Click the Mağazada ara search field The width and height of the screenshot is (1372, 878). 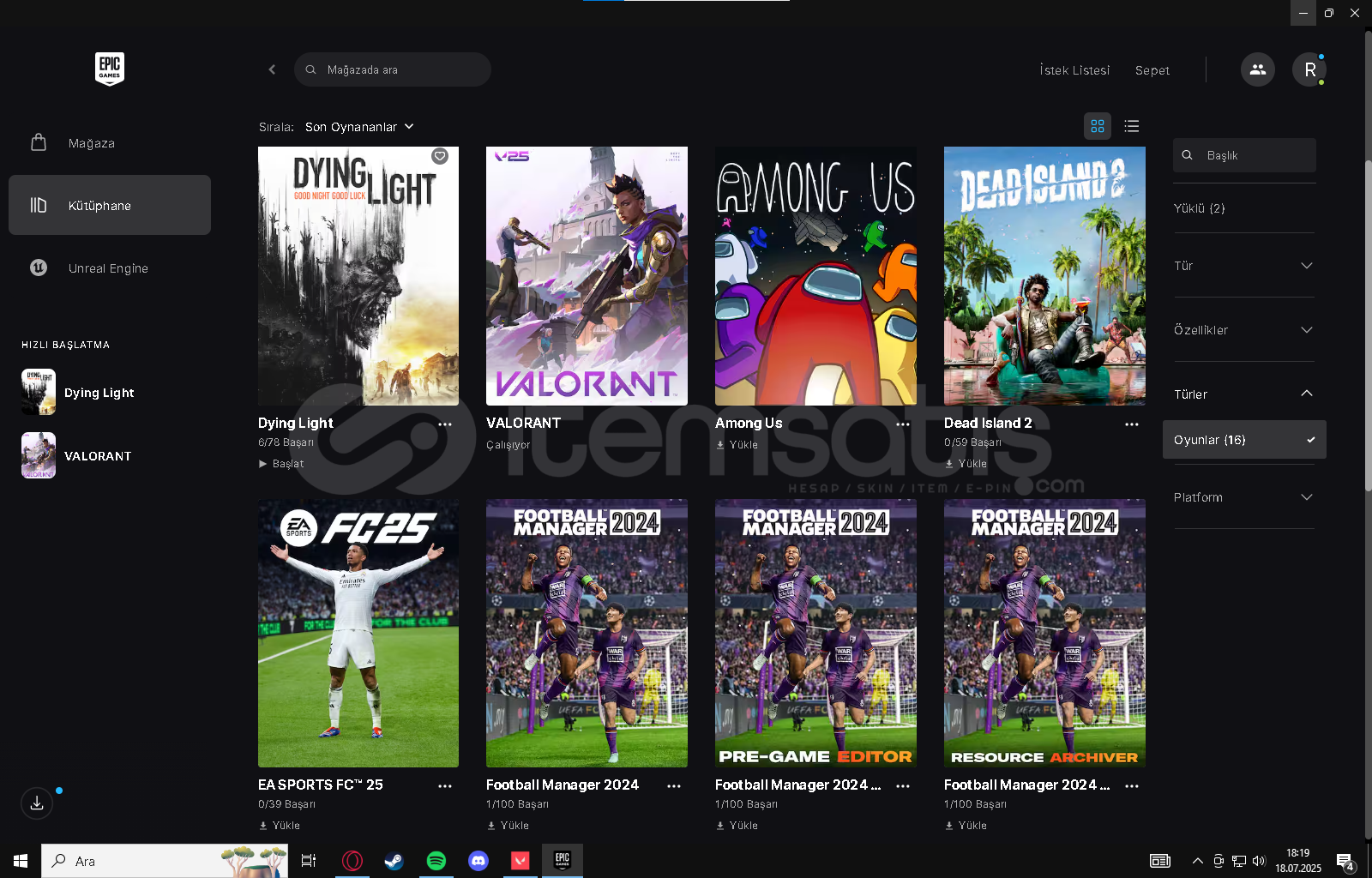393,69
